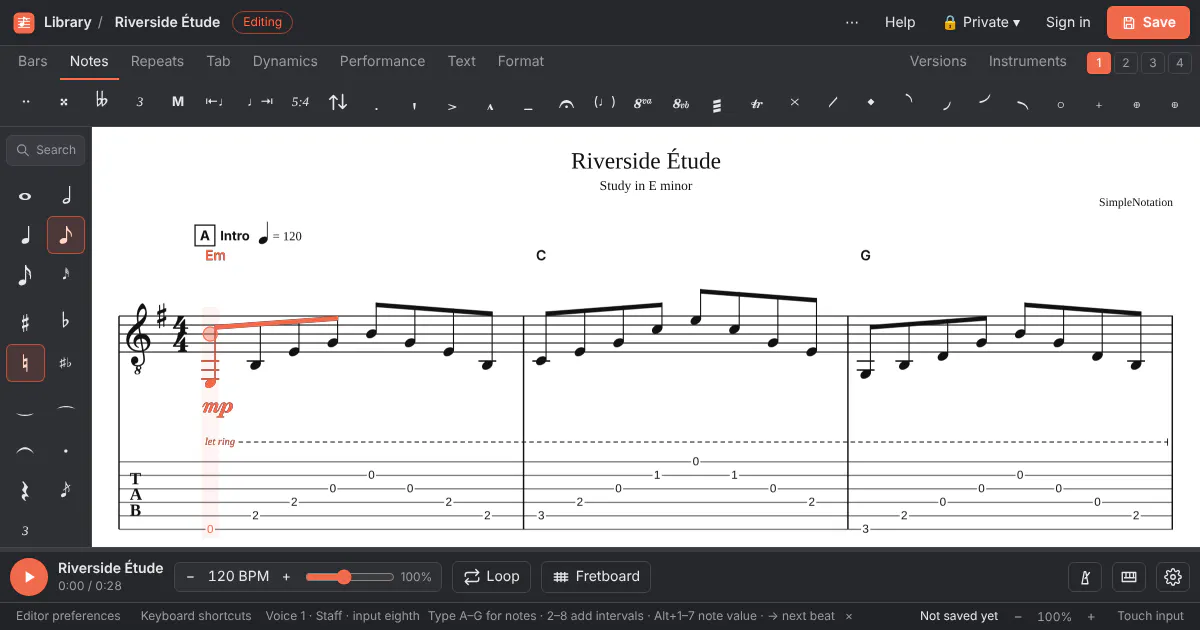
Task: Apply the 5:4 tuplet ratio
Action: point(300,102)
